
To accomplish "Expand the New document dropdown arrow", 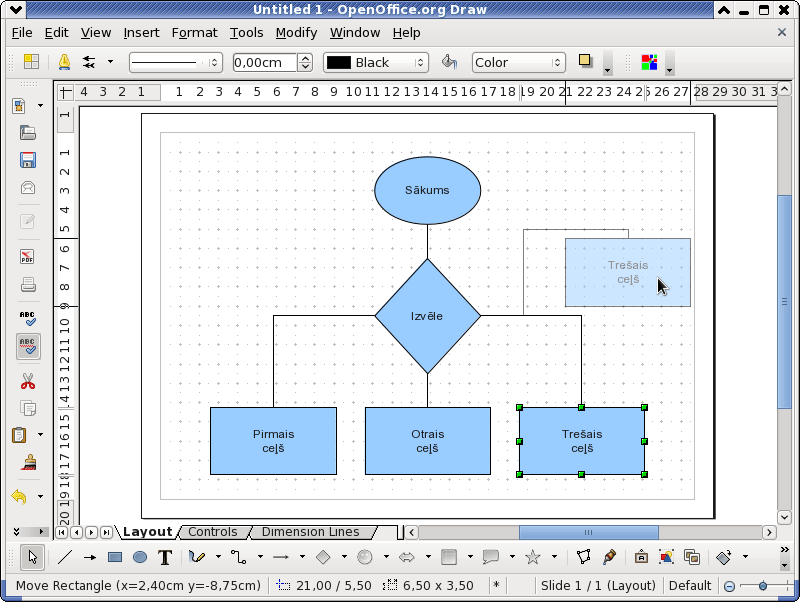I will (40, 106).
